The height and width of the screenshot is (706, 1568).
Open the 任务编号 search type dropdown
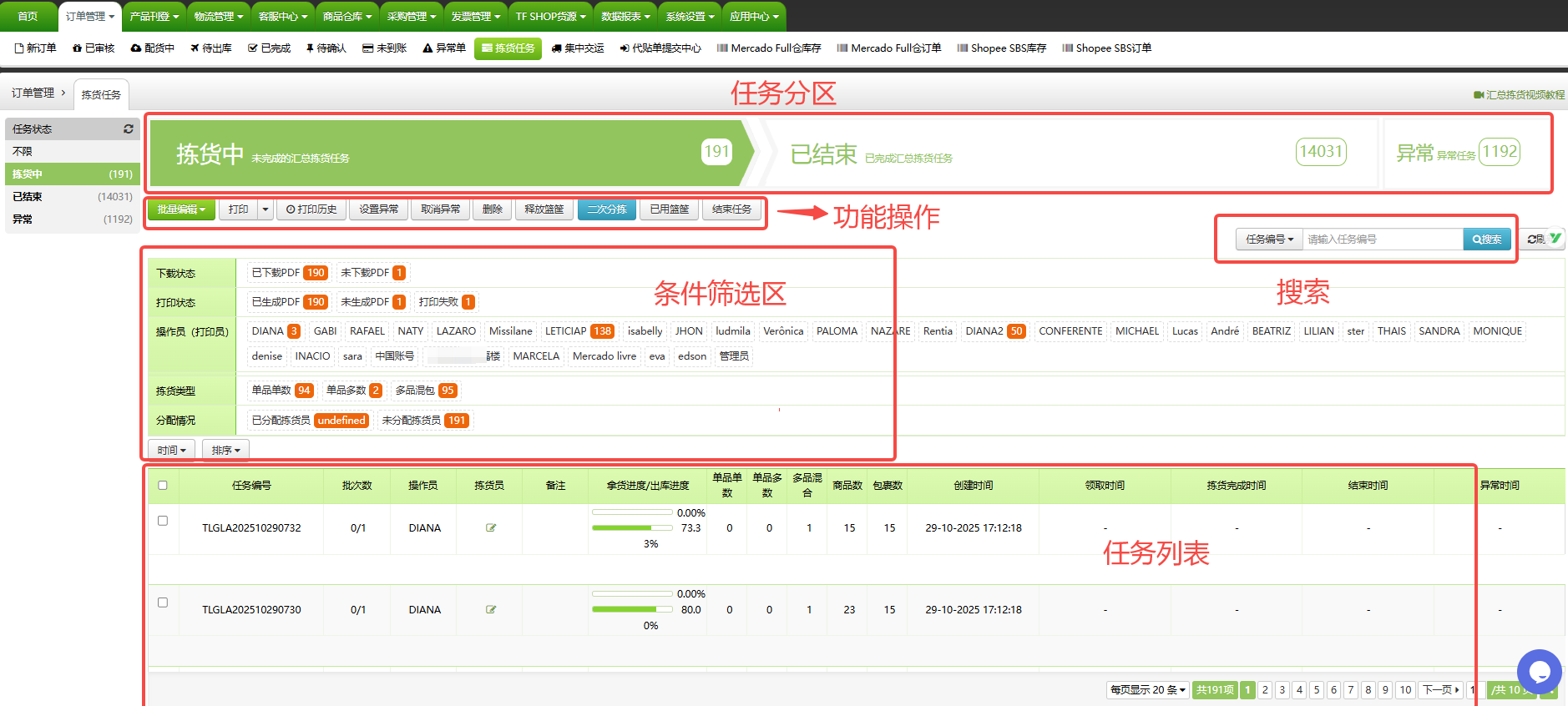pos(1269,240)
